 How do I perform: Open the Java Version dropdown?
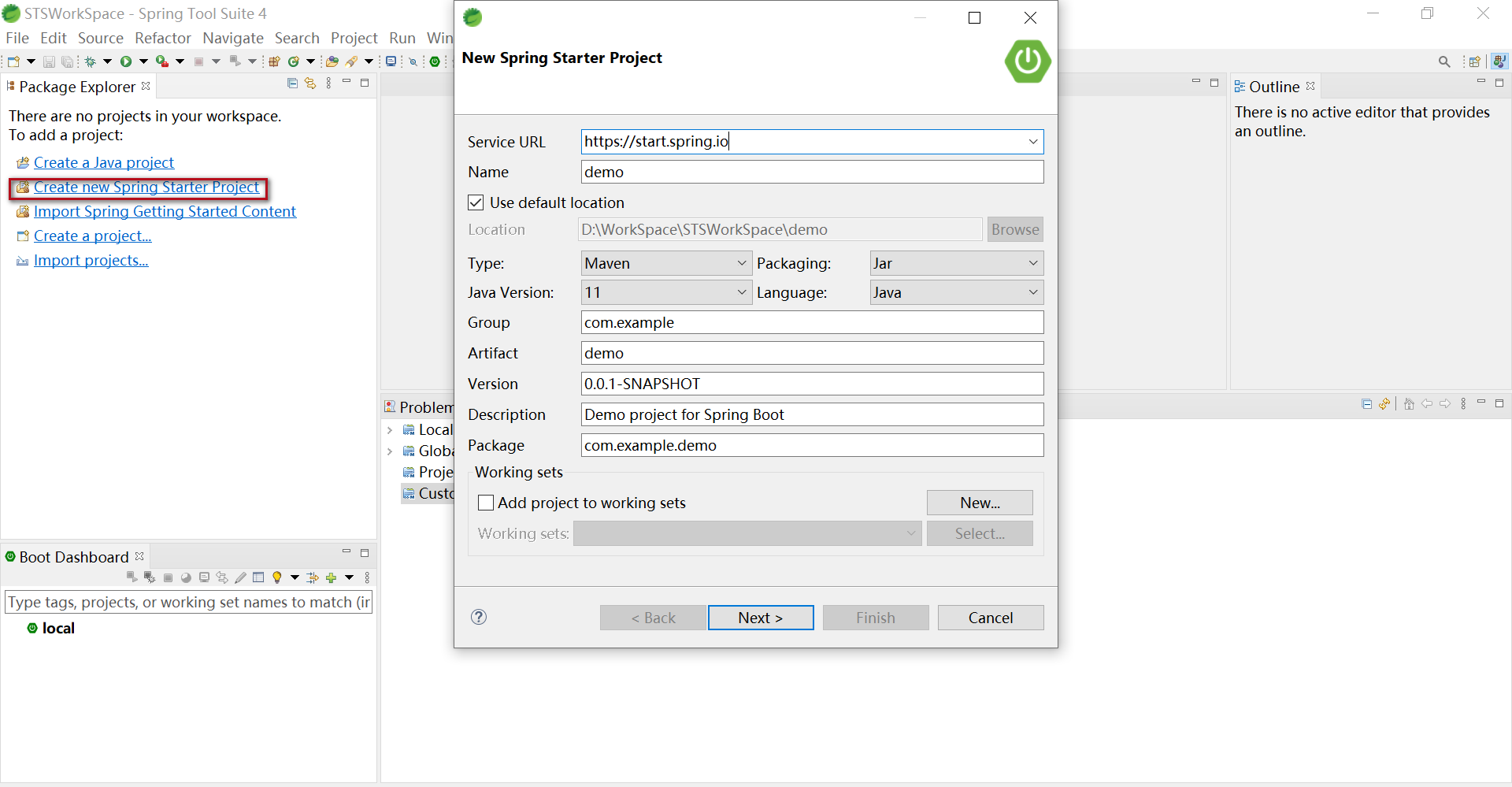tap(665, 292)
